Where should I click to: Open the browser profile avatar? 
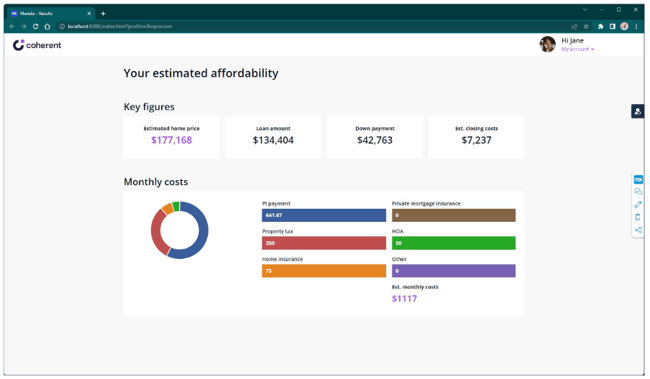click(x=624, y=27)
